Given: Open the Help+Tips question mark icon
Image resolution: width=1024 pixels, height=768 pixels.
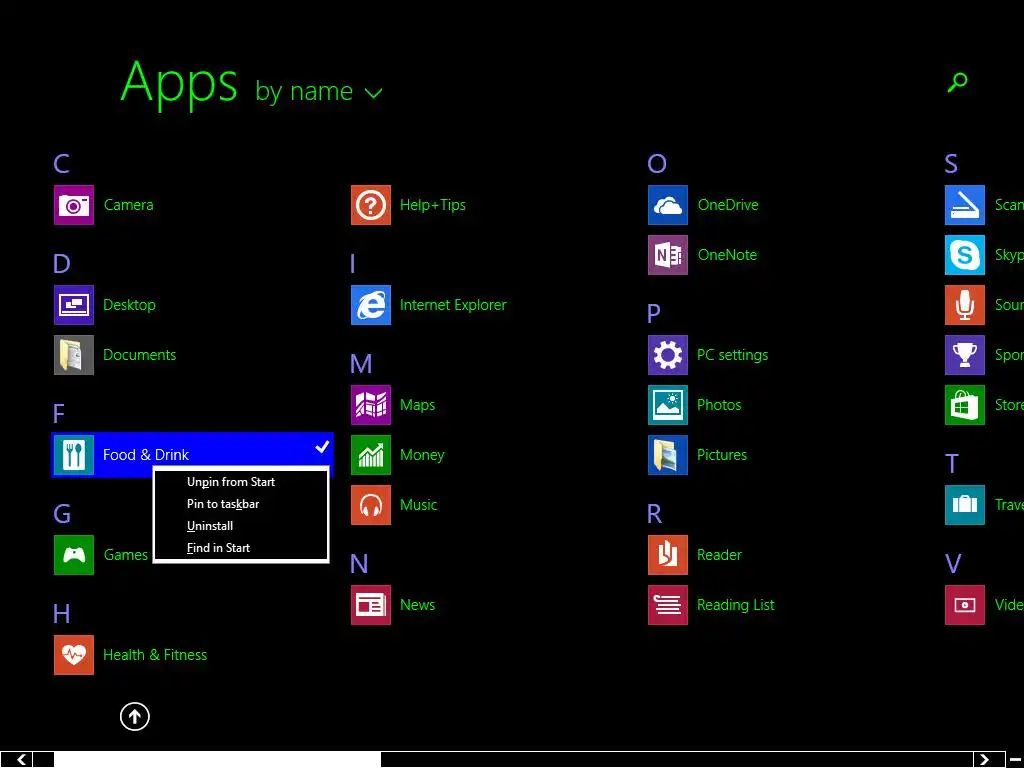Looking at the screenshot, I should (x=371, y=205).
